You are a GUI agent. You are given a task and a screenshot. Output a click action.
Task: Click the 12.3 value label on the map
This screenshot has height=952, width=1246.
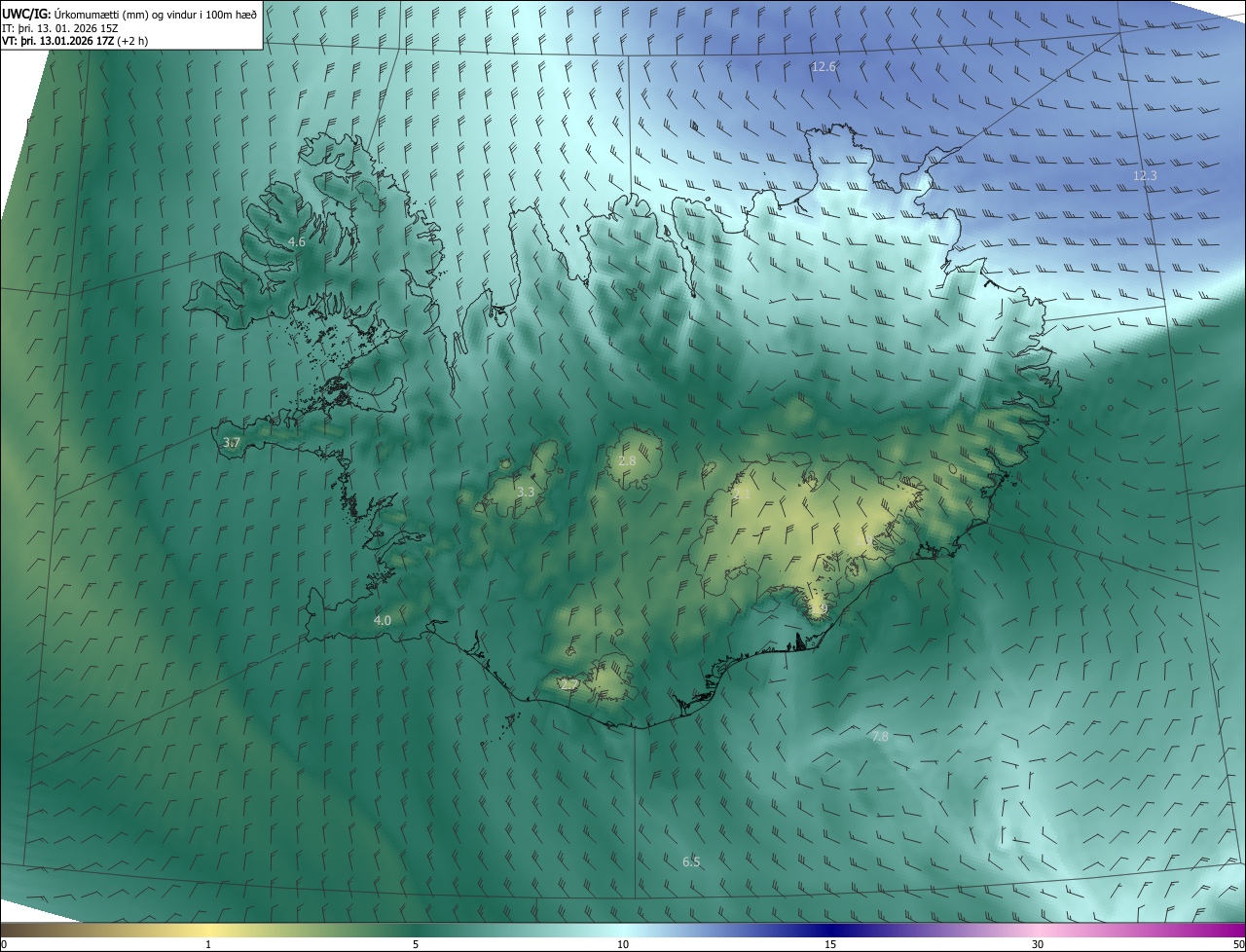coord(1145,176)
